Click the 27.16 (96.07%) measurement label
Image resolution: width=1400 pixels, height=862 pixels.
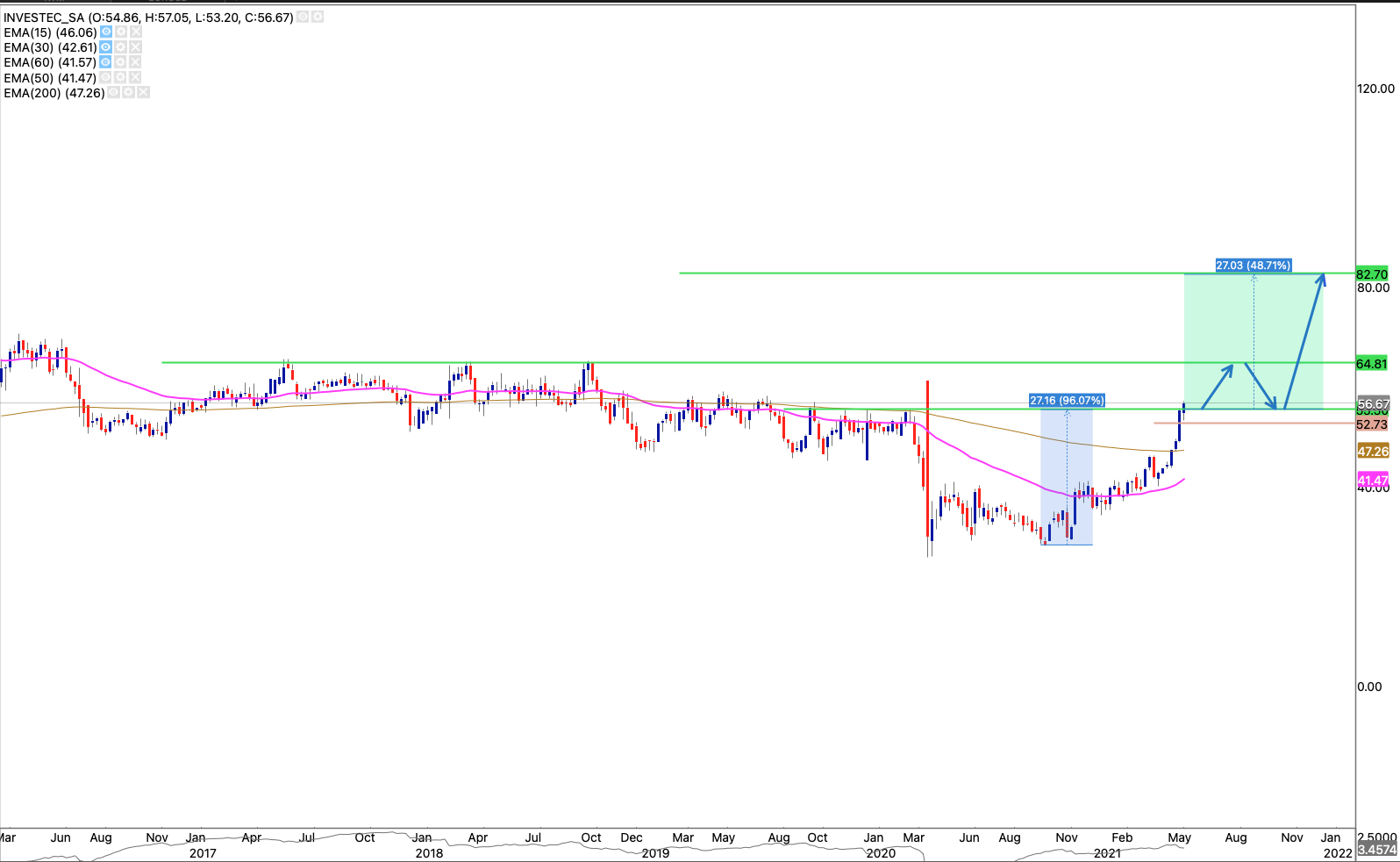click(1067, 401)
